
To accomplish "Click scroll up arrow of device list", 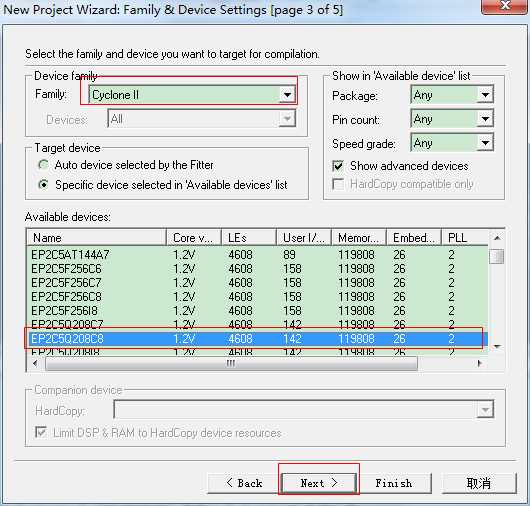I will click(497, 238).
